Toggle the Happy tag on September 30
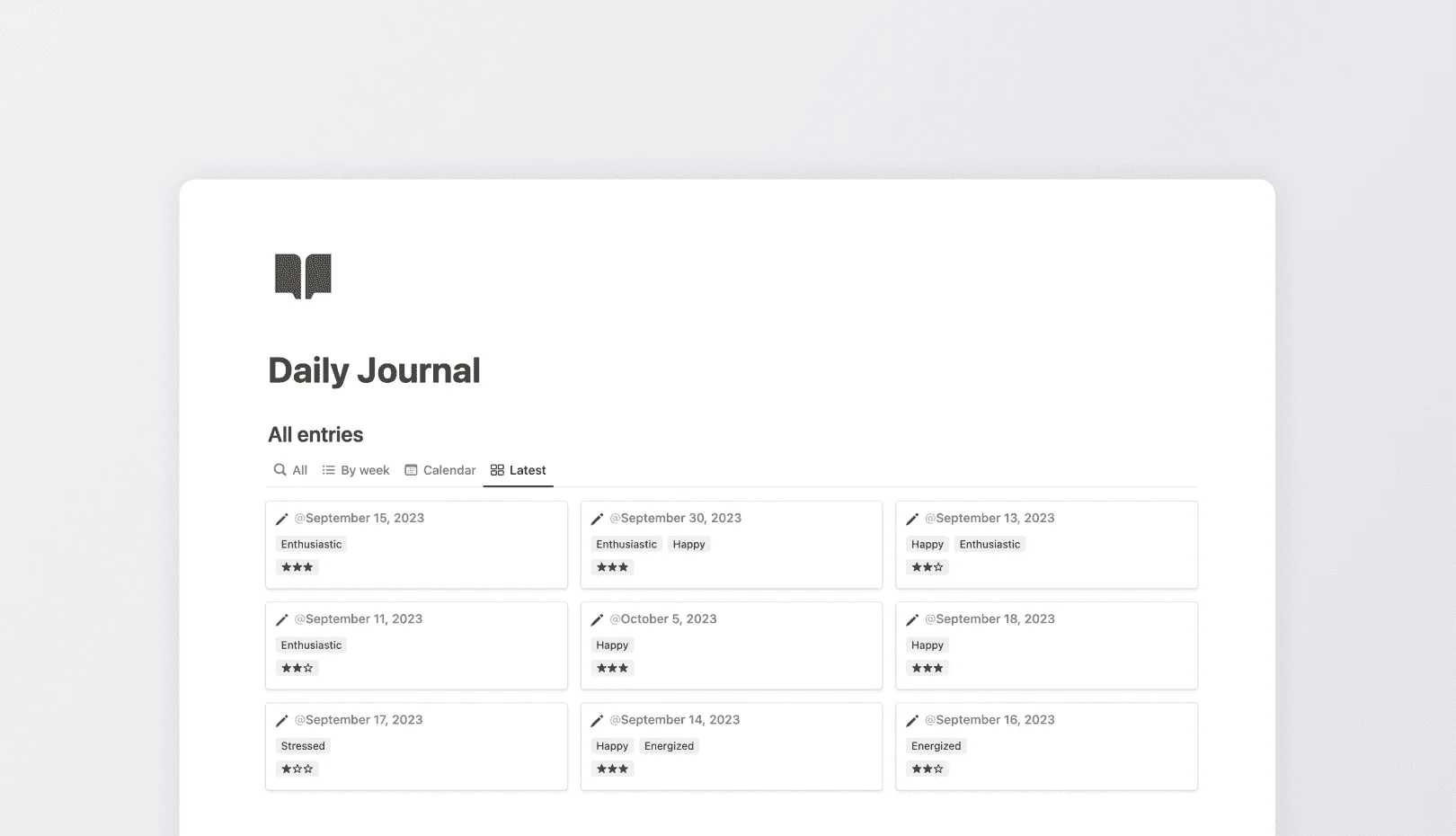This screenshot has height=836, width=1456. pos(688,544)
